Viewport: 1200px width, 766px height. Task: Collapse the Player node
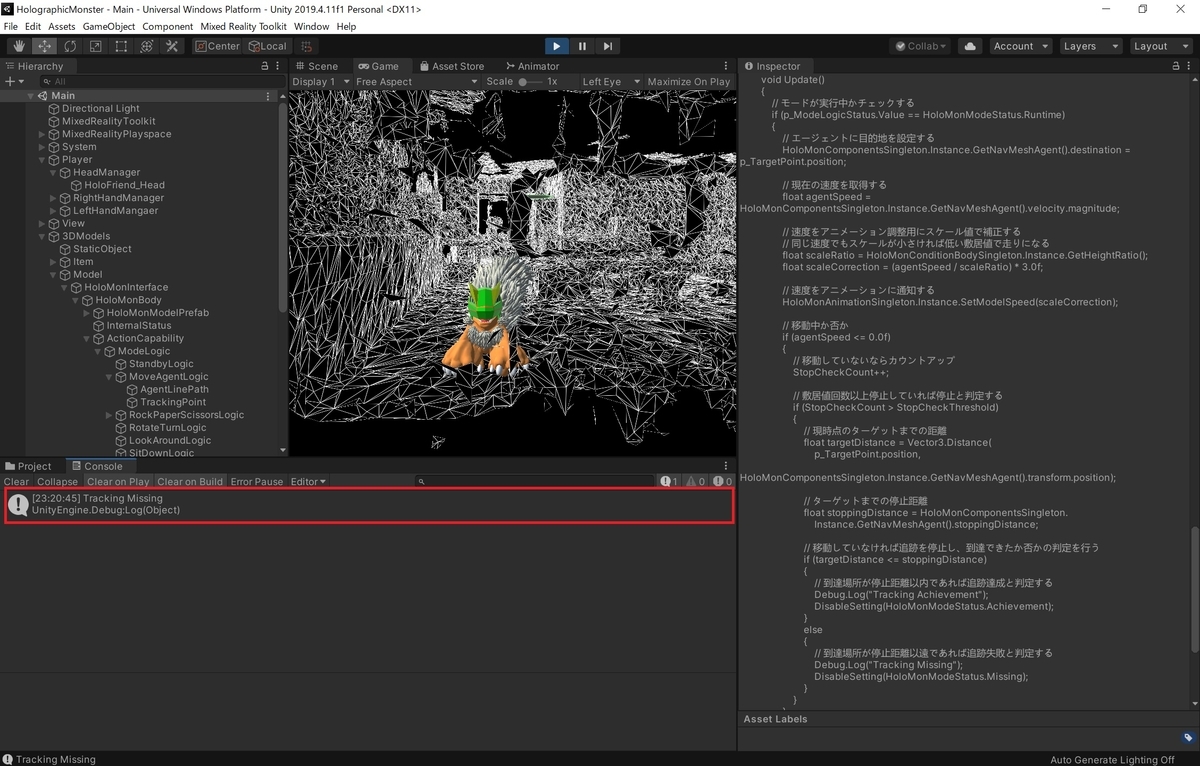point(42,160)
